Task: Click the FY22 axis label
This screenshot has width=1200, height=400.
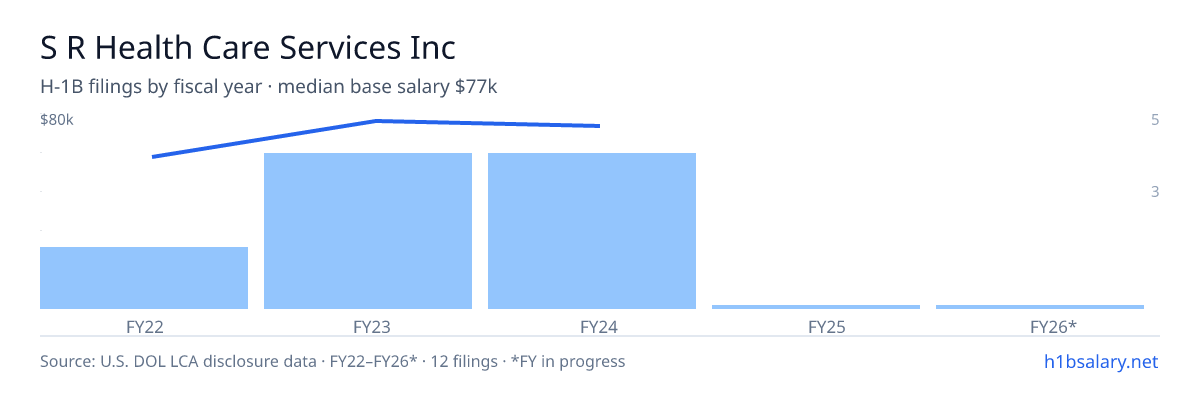Action: 144,326
